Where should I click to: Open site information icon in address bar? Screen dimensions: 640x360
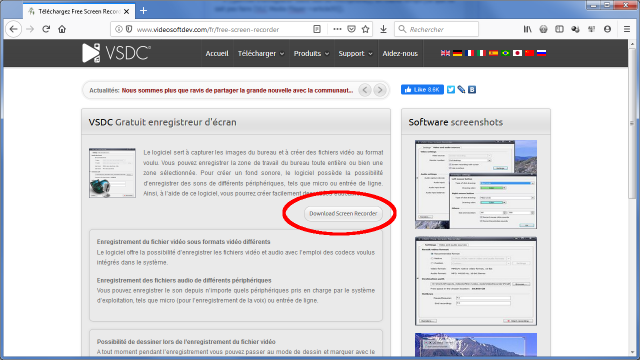click(x=119, y=29)
